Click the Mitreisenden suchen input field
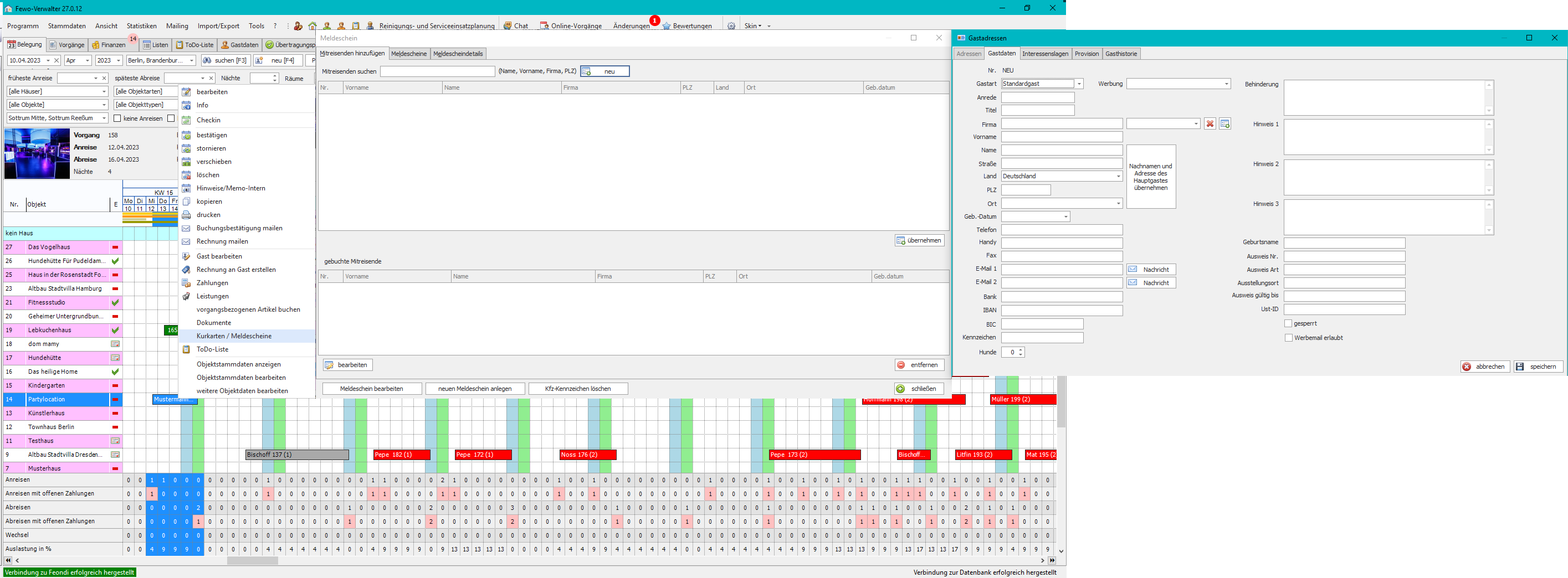 pyautogui.click(x=437, y=71)
